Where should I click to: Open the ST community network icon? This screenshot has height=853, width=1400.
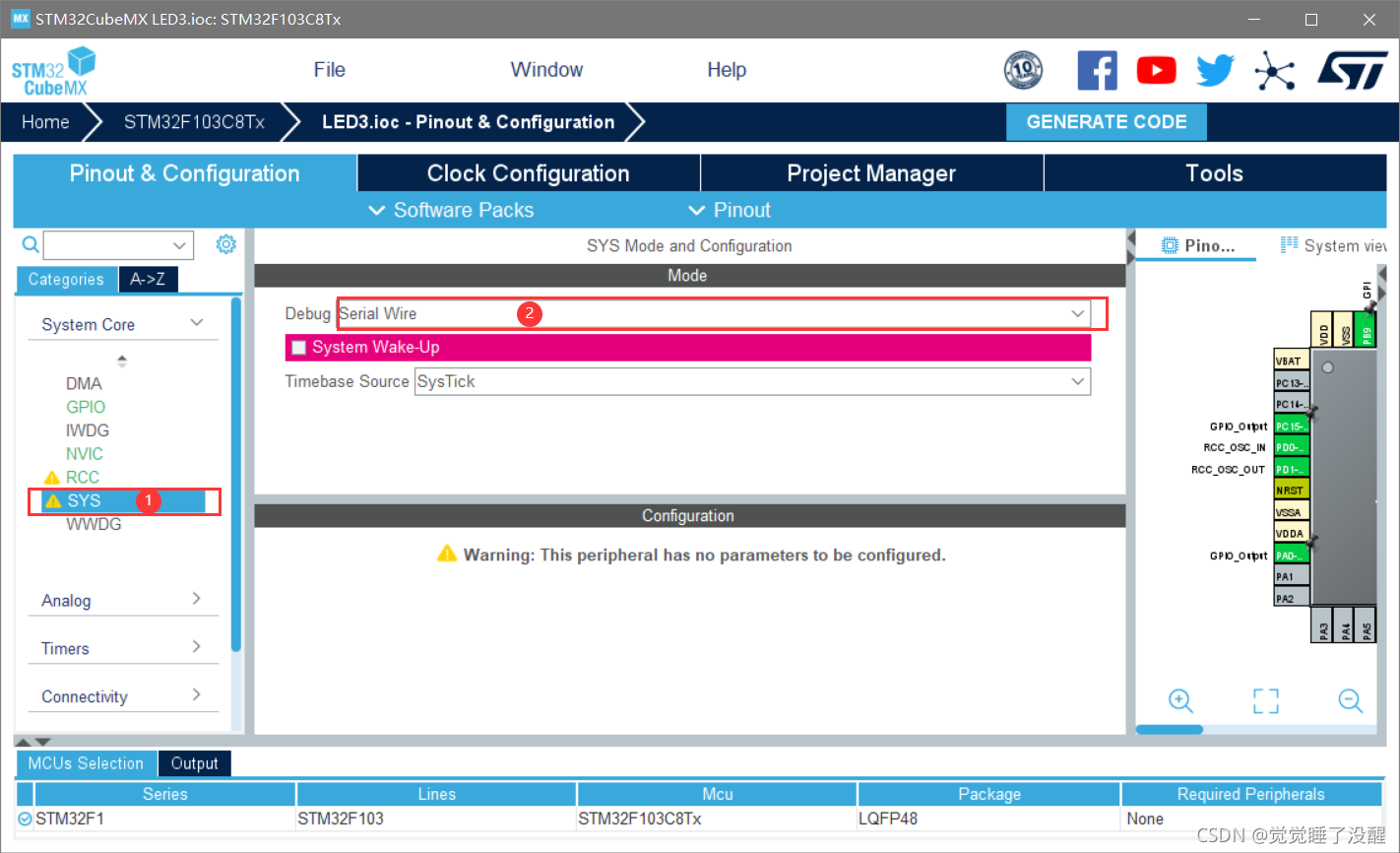click(1274, 71)
